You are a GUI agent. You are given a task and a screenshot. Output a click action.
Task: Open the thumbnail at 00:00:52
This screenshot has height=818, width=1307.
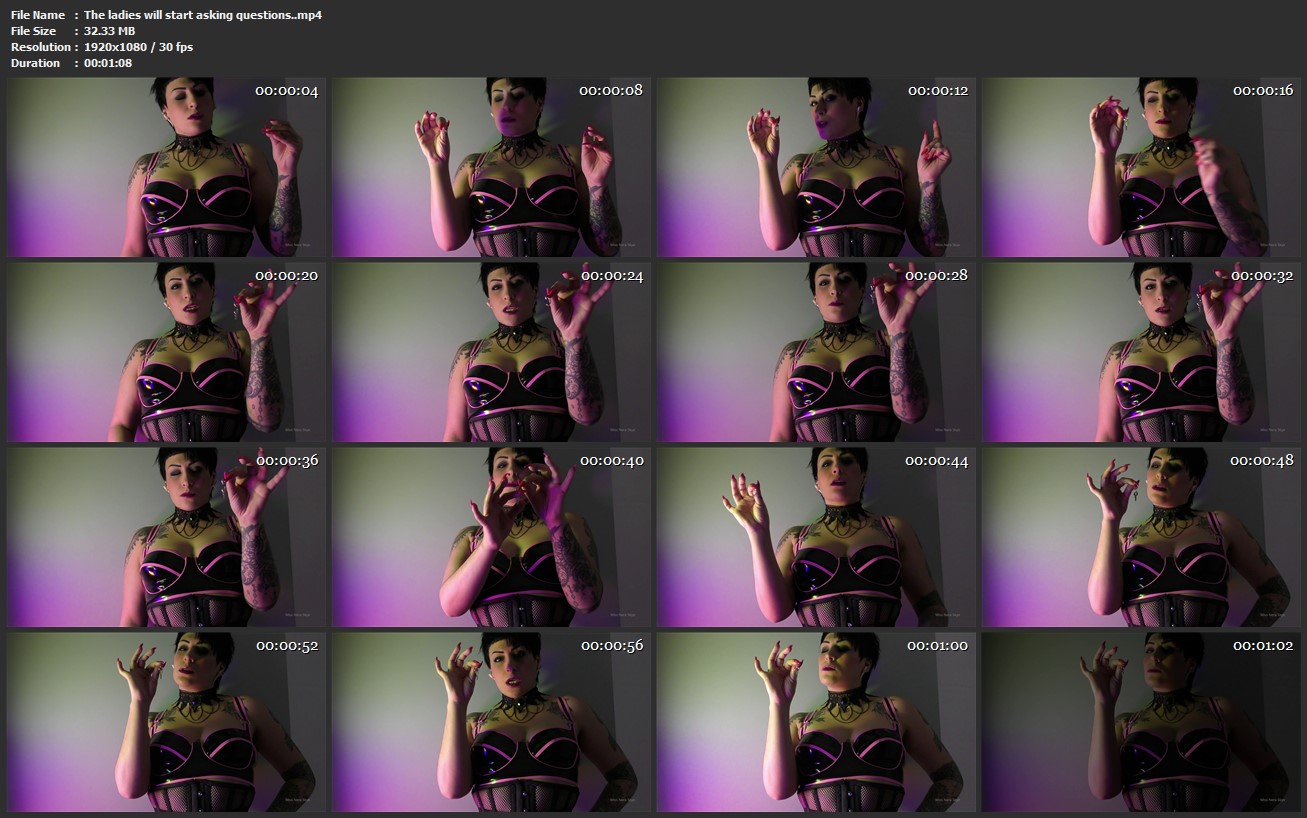tap(166, 722)
